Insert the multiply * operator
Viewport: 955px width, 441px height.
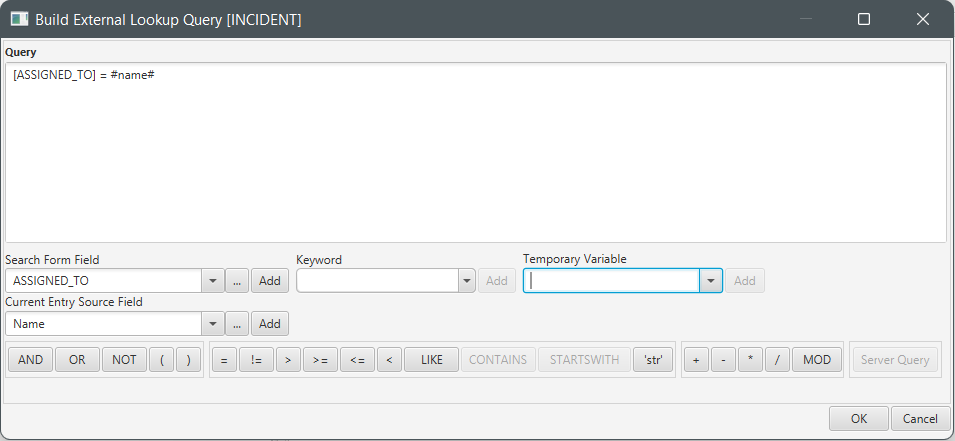[x=750, y=360]
